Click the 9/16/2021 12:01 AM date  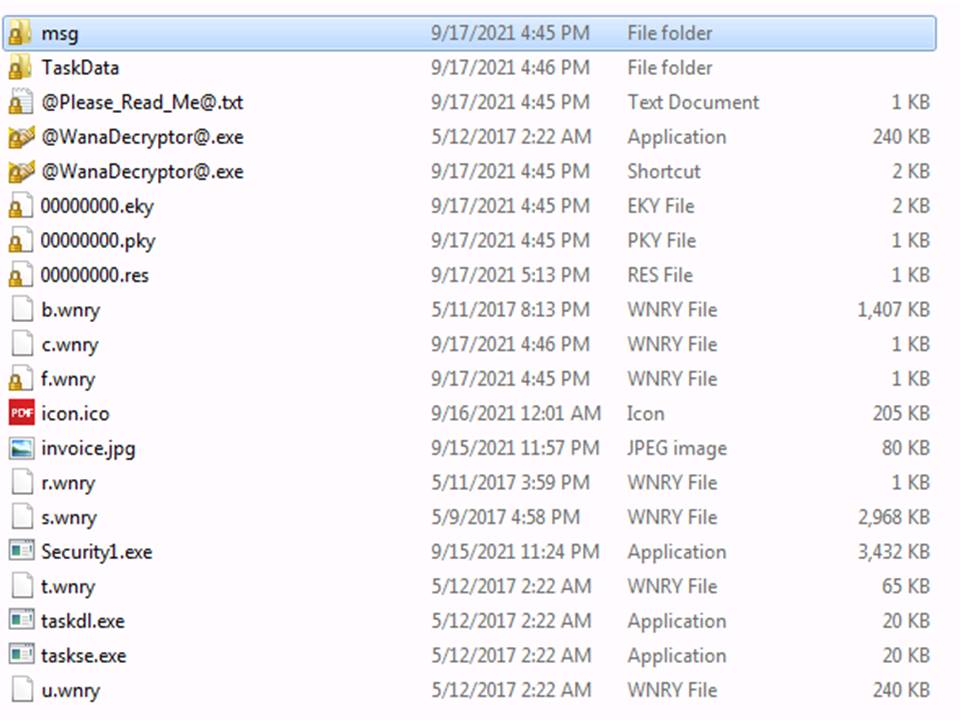coord(516,413)
